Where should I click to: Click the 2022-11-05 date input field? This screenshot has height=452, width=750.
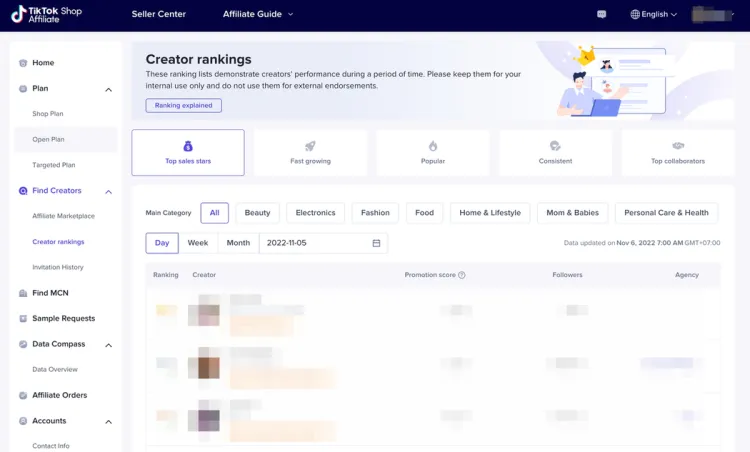pyautogui.click(x=323, y=243)
